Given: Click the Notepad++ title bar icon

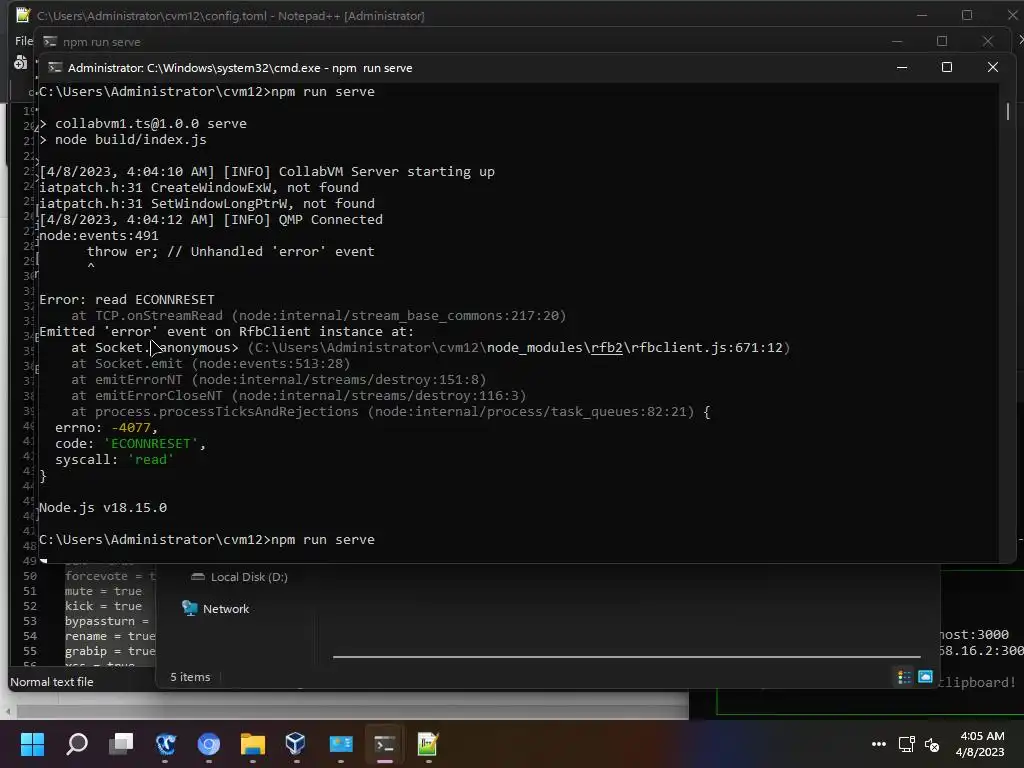Looking at the screenshot, I should click(24, 15).
